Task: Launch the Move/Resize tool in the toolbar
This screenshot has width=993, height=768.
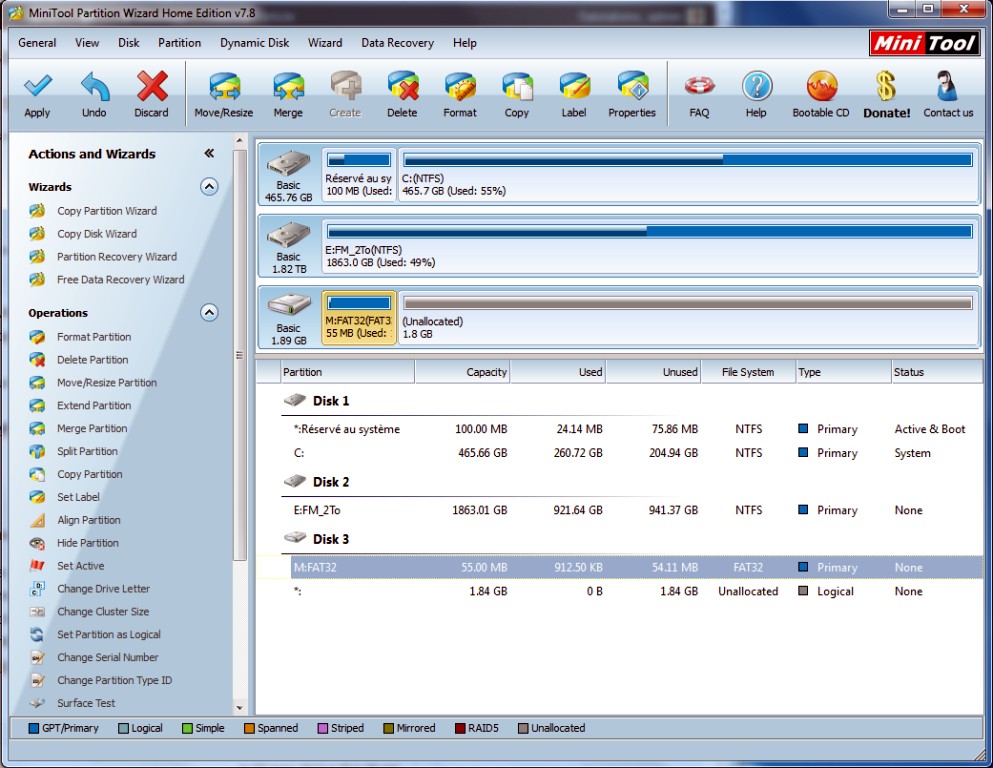Action: point(224,95)
